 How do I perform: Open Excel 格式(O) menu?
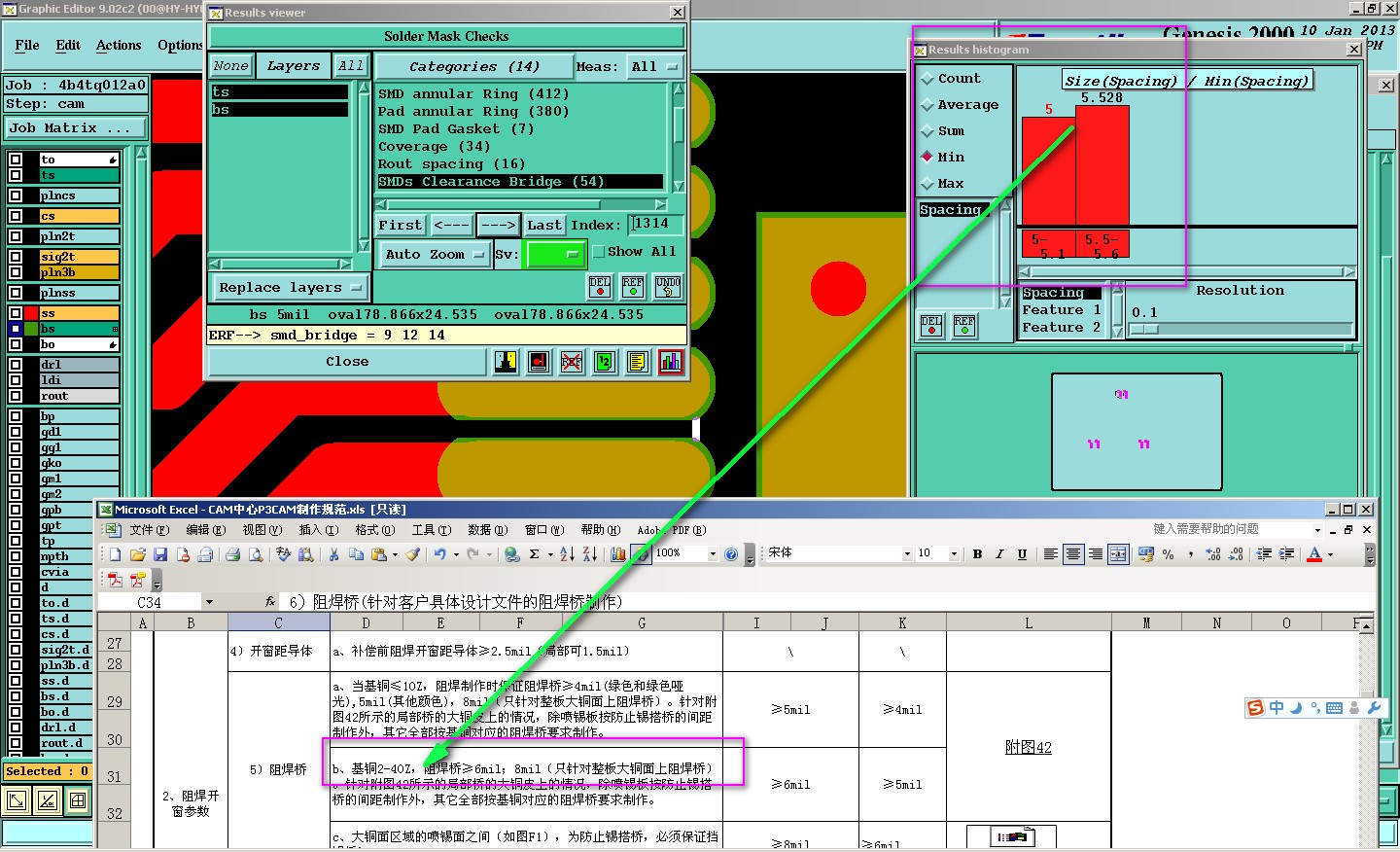(374, 530)
